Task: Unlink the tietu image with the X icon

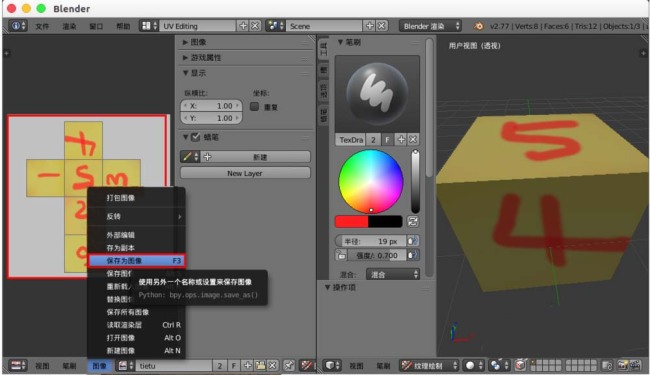Action: (272, 365)
